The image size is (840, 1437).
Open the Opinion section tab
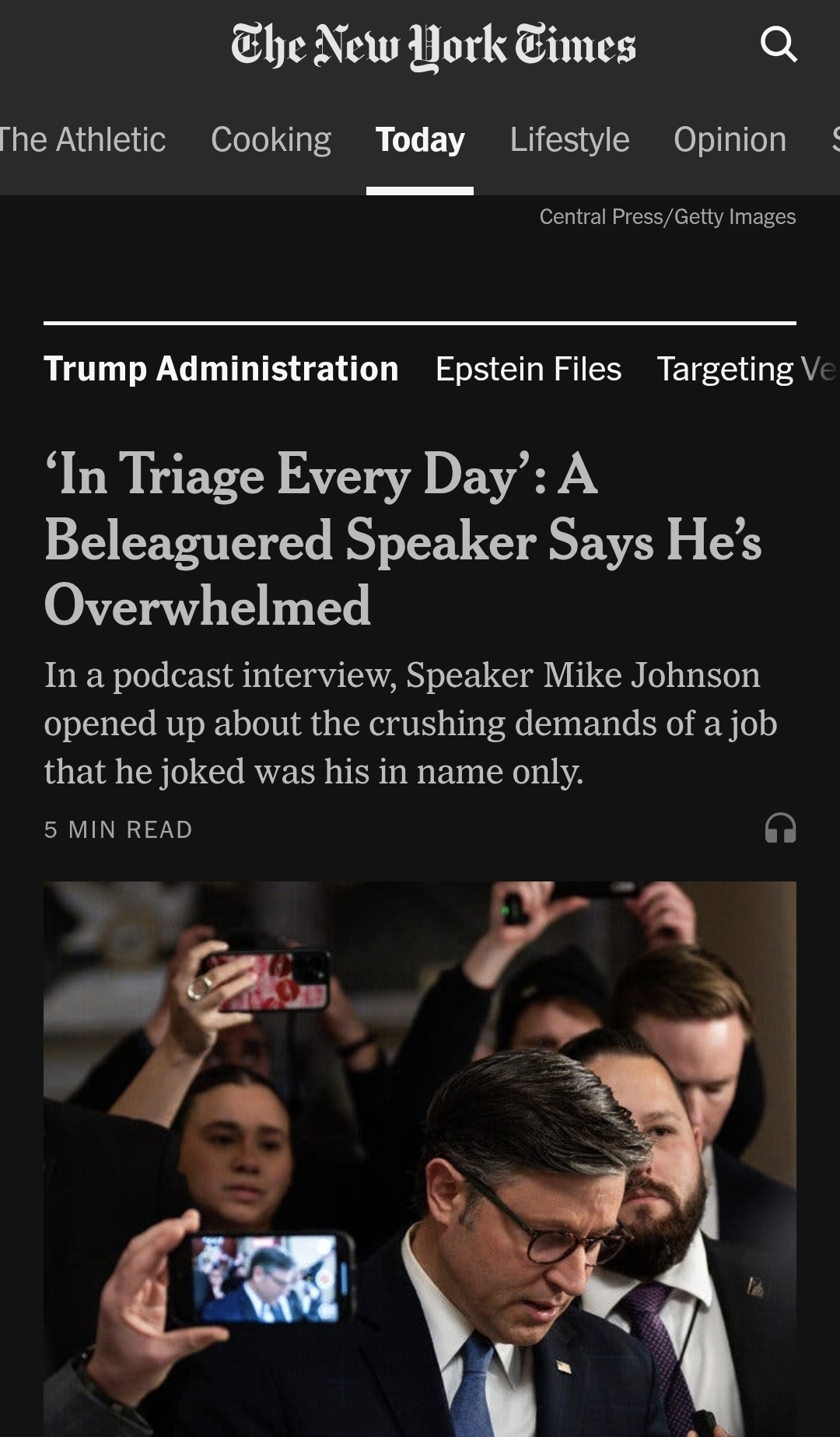point(730,140)
